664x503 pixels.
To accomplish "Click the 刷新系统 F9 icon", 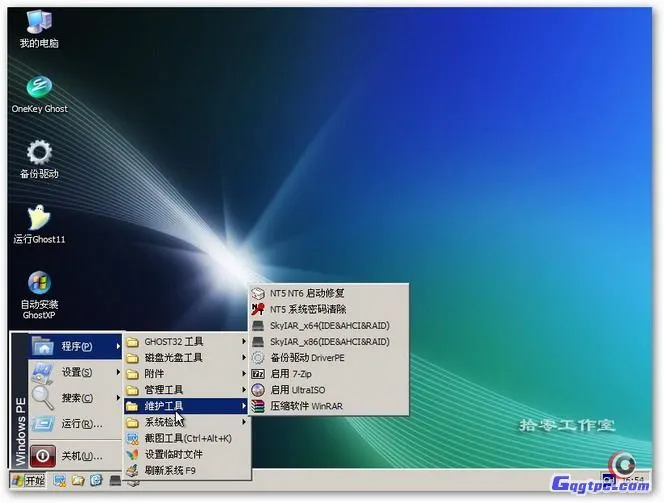I will [133, 470].
